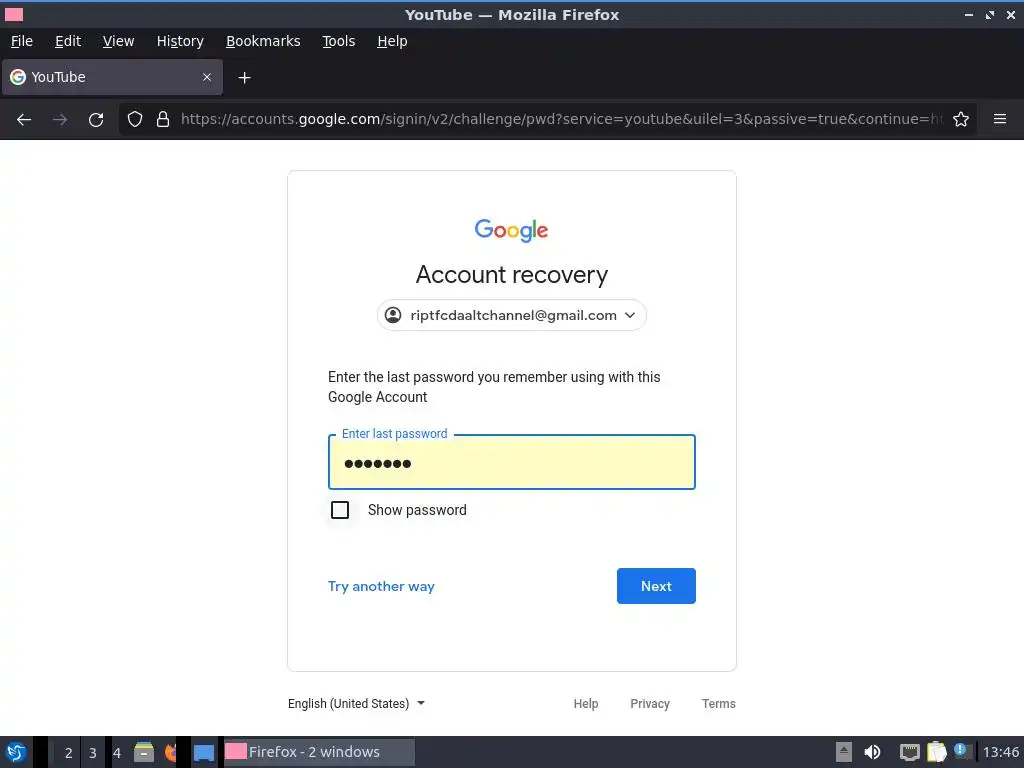Open the Terms link in the footer

tap(718, 703)
